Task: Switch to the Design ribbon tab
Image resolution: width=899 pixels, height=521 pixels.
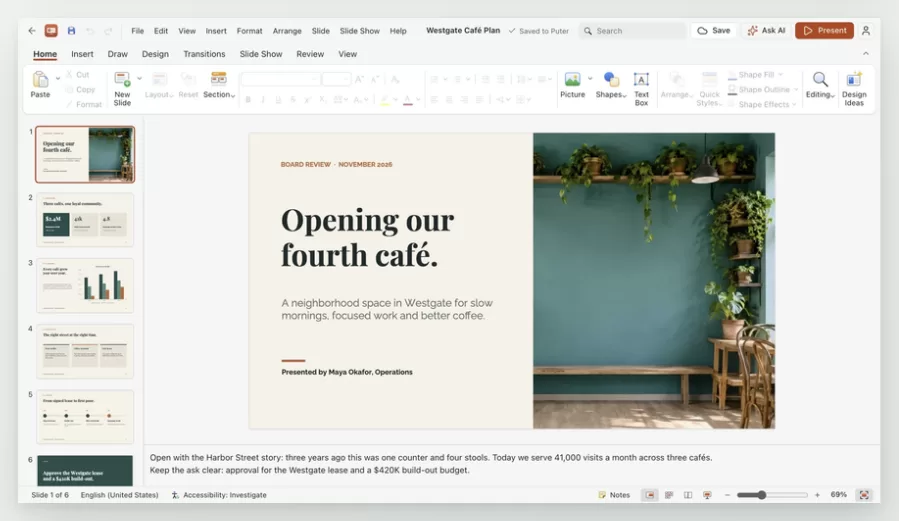Action: 155,54
